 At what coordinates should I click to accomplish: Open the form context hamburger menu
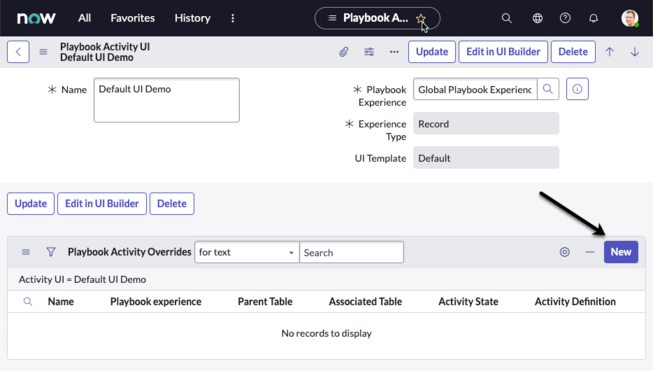43,52
